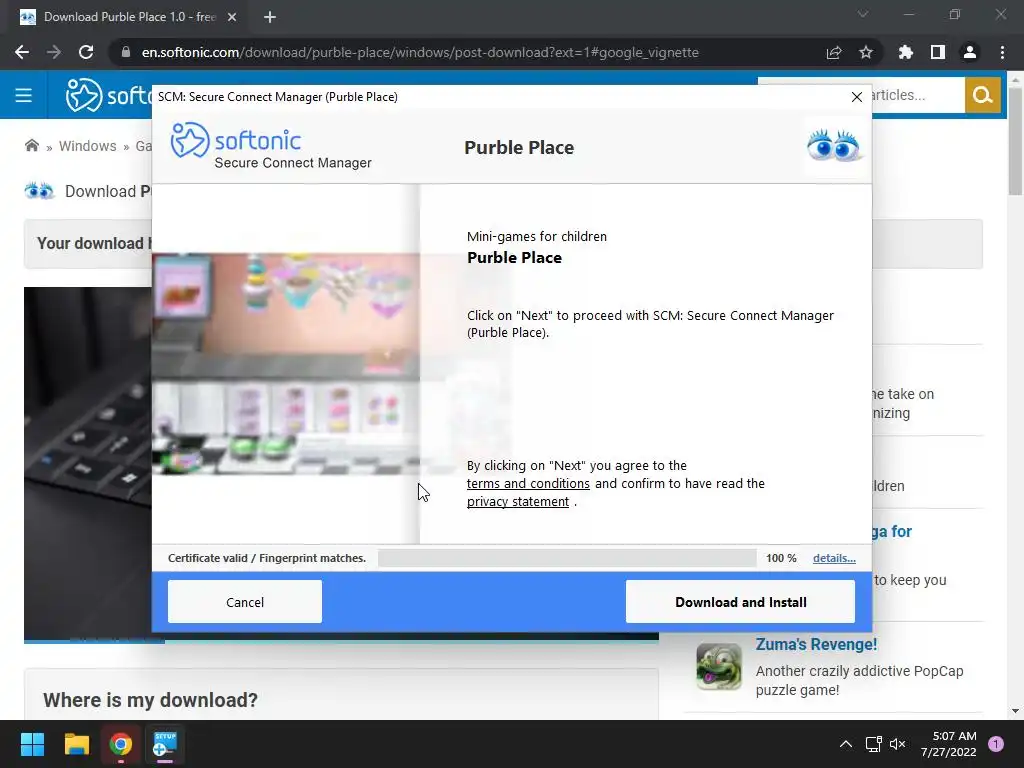Screen dimensions: 1024x768
Task: Click the Purble Place eyes icon in dialog header
Action: (x=833, y=146)
